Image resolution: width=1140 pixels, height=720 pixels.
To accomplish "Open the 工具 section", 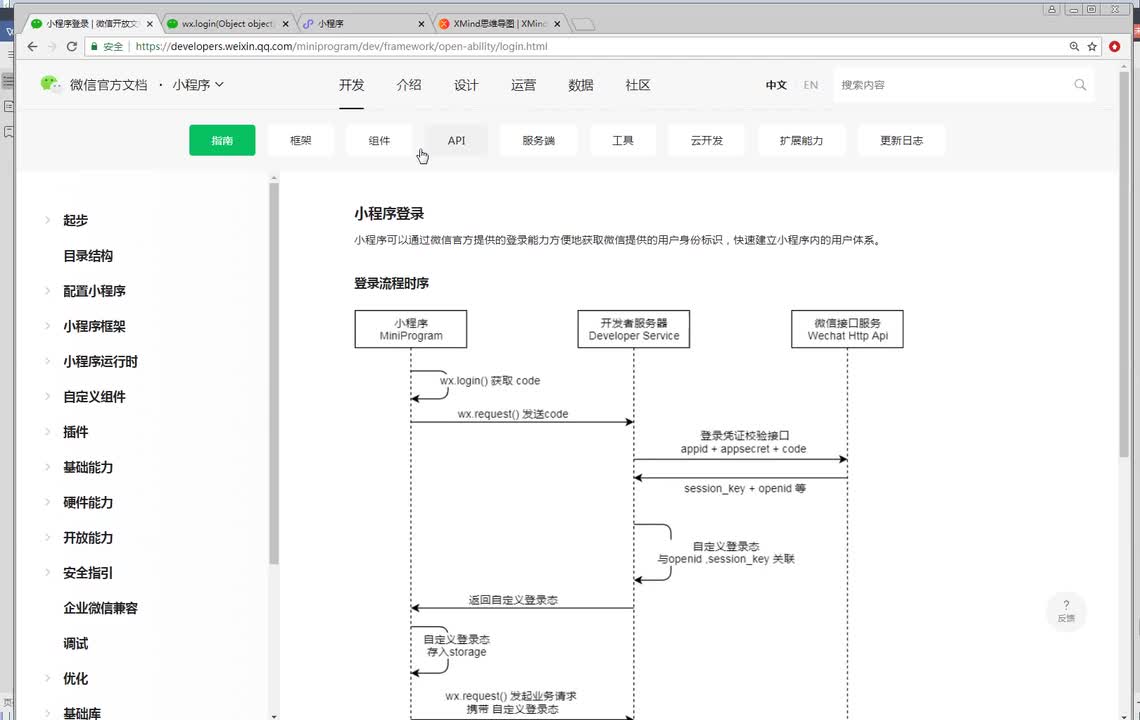I will point(623,140).
